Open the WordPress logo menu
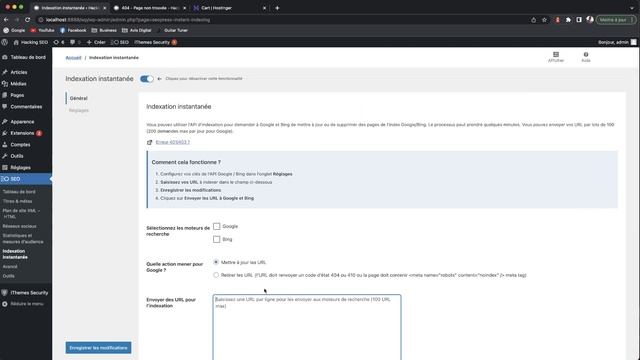This screenshot has height=360, width=640. coord(4,42)
